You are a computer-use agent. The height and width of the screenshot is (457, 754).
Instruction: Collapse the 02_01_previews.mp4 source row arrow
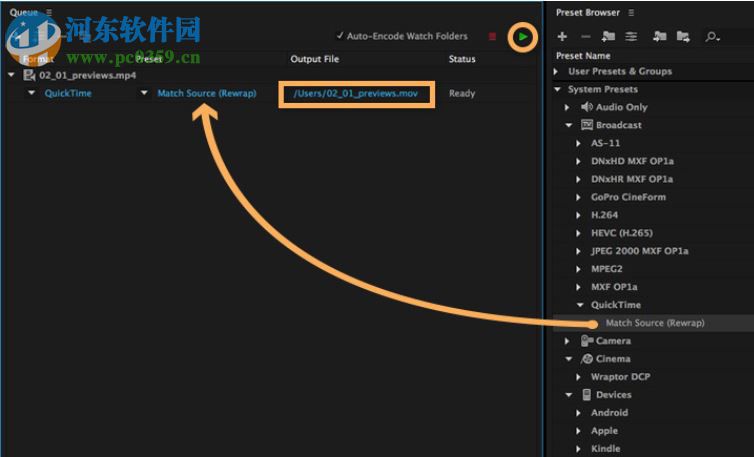pos(11,75)
